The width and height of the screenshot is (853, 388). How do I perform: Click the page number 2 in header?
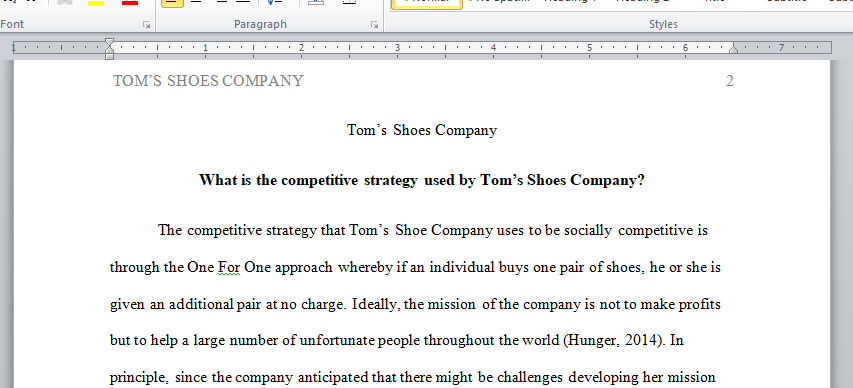click(x=730, y=81)
